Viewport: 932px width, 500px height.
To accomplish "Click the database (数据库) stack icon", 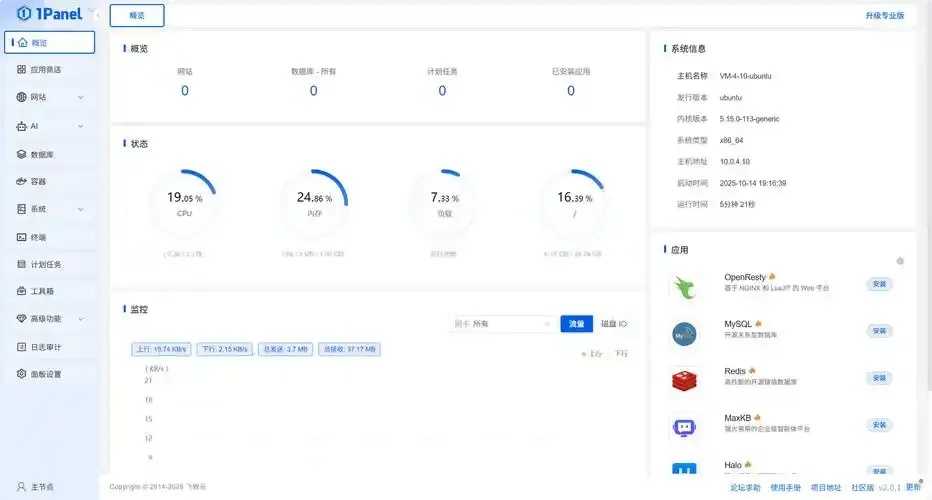I will [x=21, y=154].
